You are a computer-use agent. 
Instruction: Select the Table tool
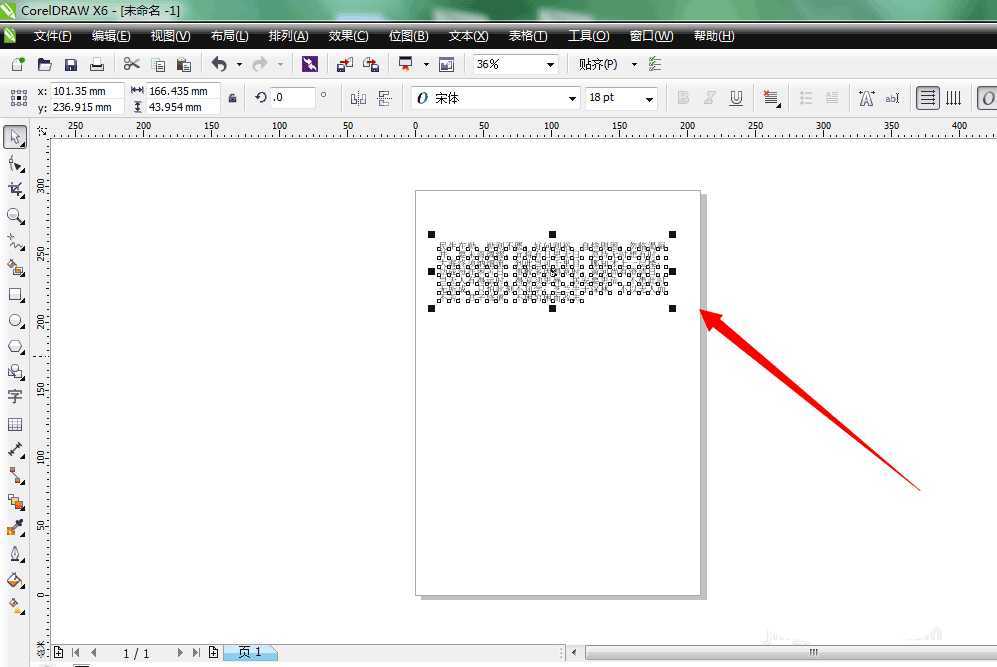15,424
